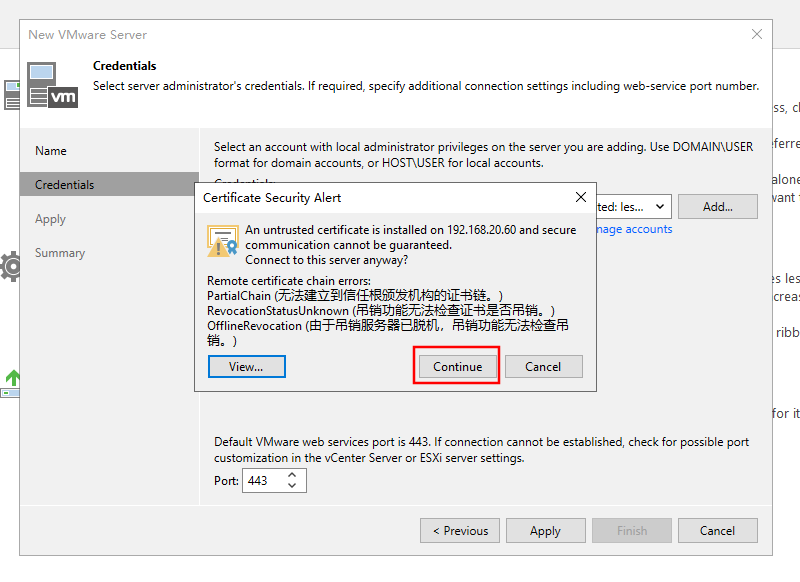800x582 pixels.
Task: Click Apply button at wizard bottom
Action: (x=545, y=531)
